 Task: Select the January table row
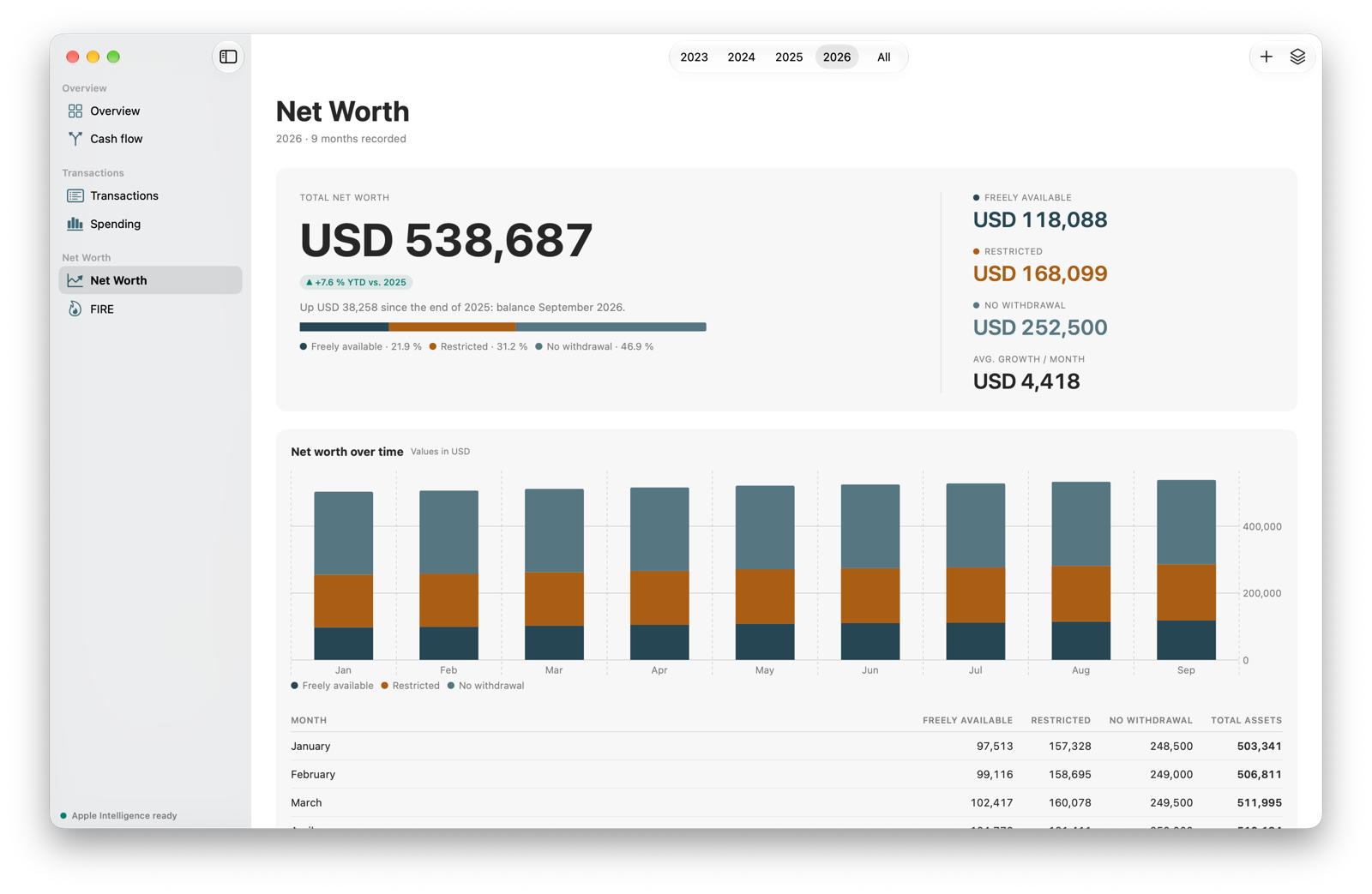click(786, 746)
